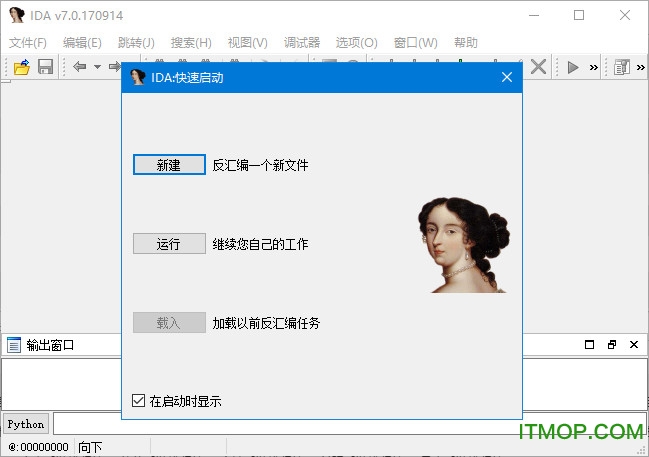Expand the far-right toolbar overflow chevrons
Screen dimensions: 649x457
tap(640, 67)
